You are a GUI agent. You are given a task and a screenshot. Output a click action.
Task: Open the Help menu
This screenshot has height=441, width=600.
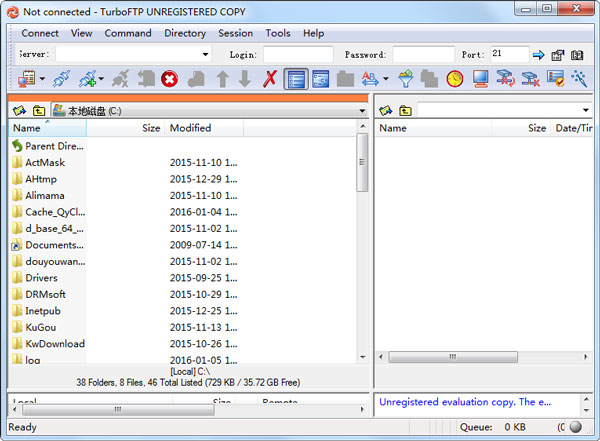click(314, 33)
